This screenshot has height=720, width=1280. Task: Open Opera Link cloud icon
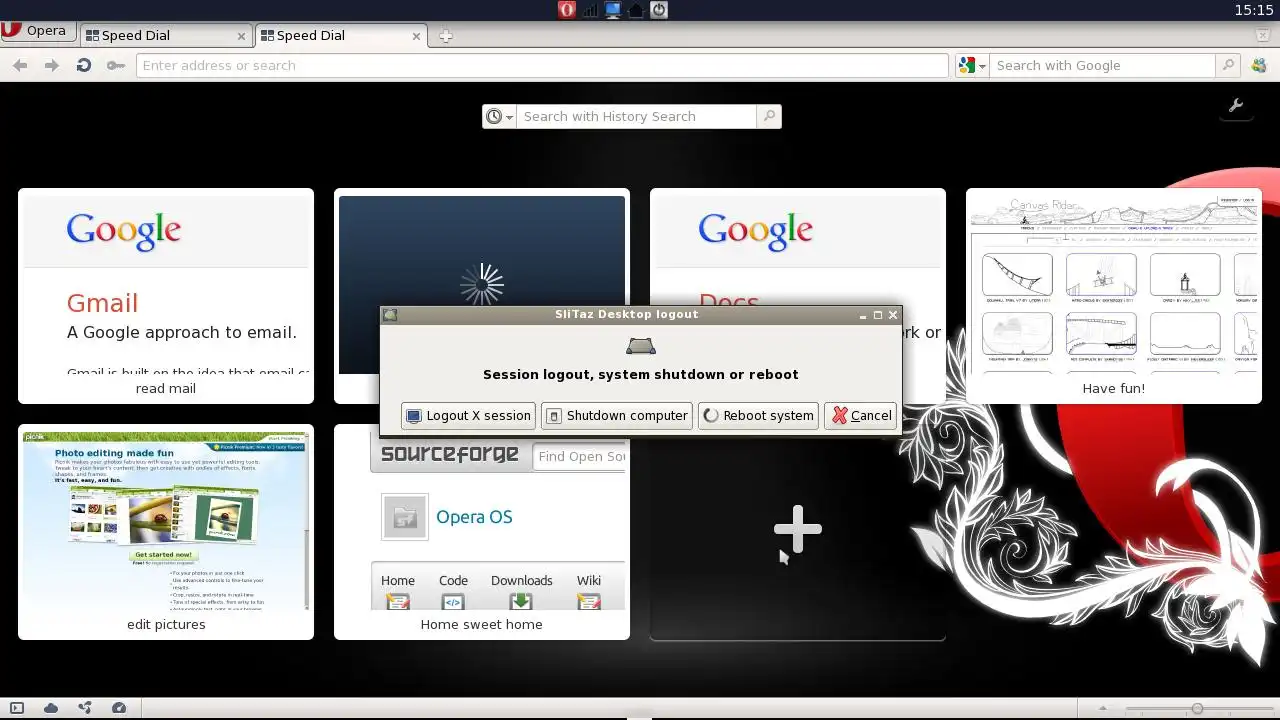pos(51,708)
